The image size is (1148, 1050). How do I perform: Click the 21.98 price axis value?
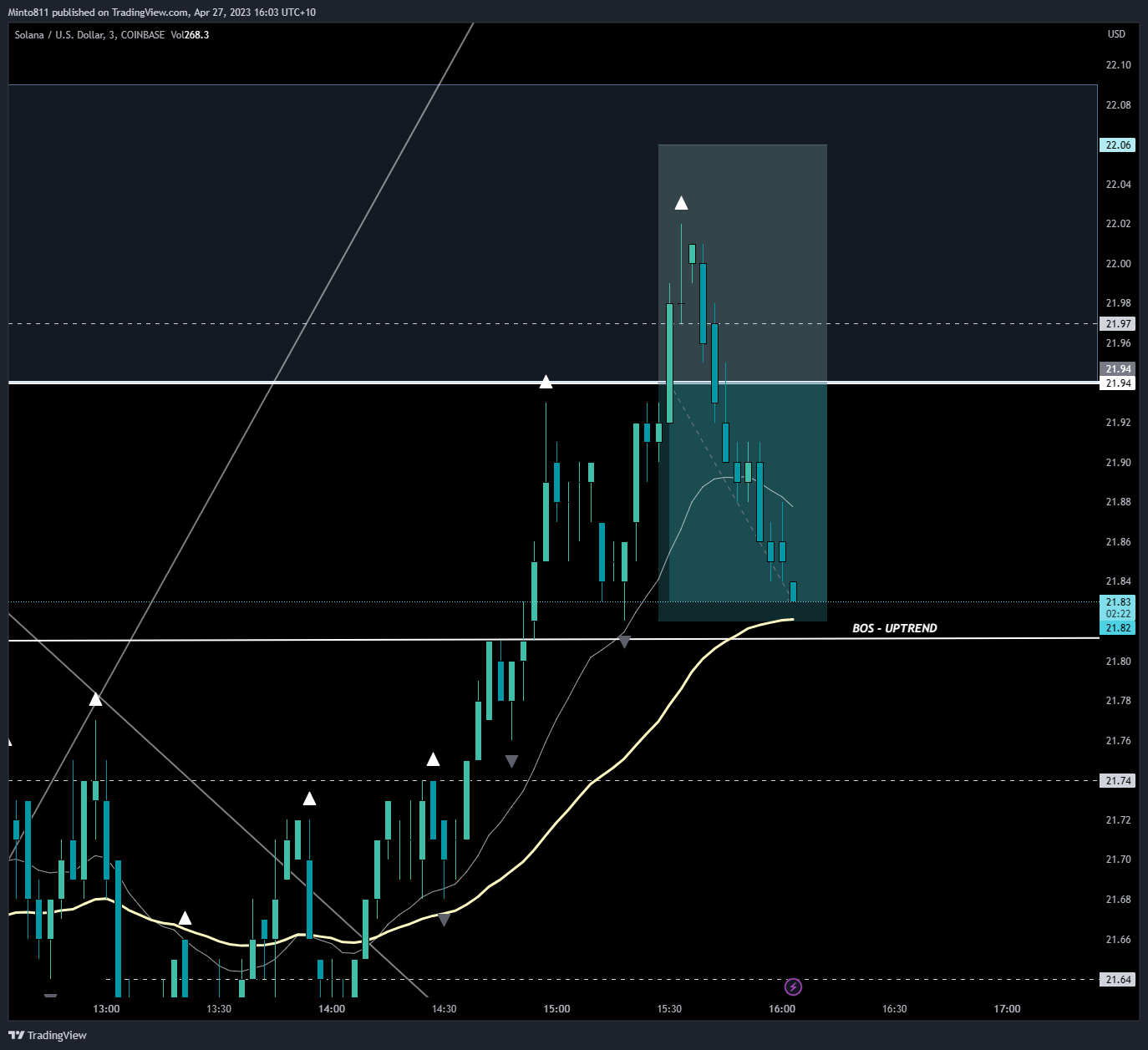pos(1118,303)
